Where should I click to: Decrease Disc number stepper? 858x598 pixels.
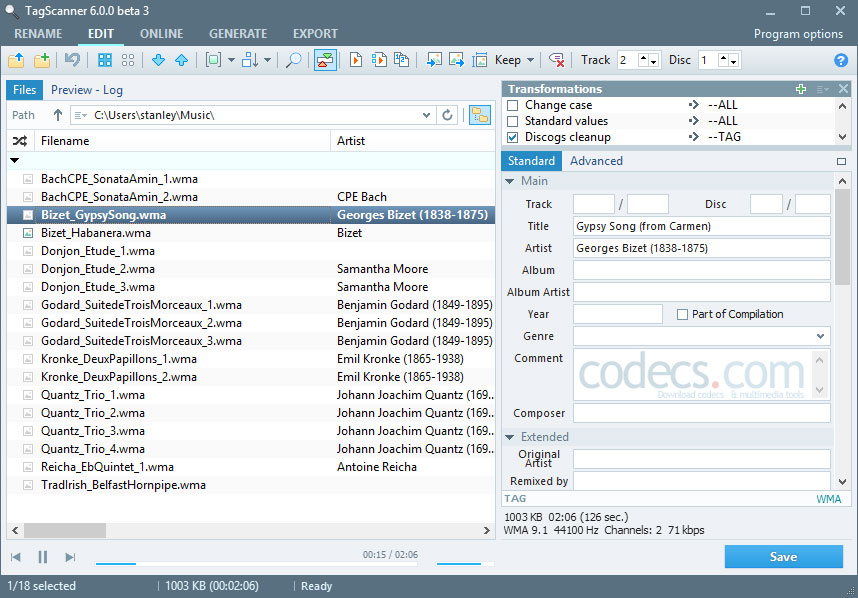coord(734,62)
